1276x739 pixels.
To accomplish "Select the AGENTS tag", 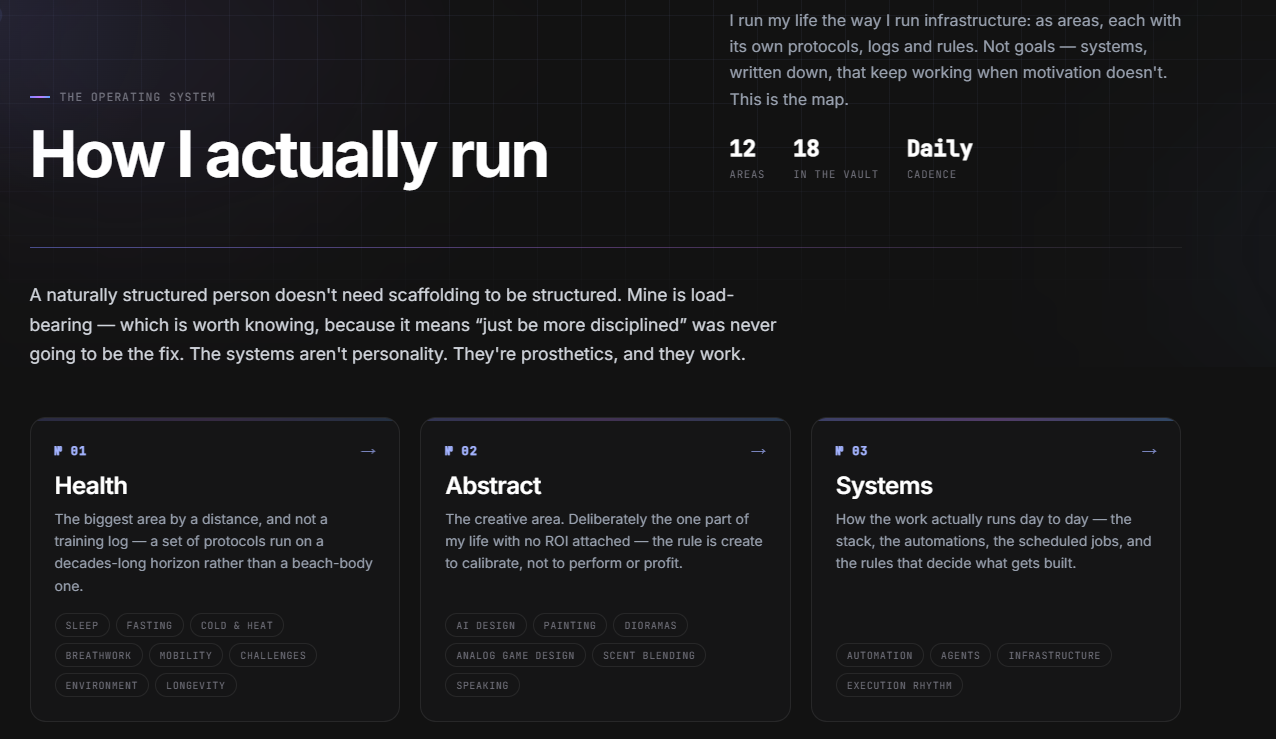I will pos(961,655).
